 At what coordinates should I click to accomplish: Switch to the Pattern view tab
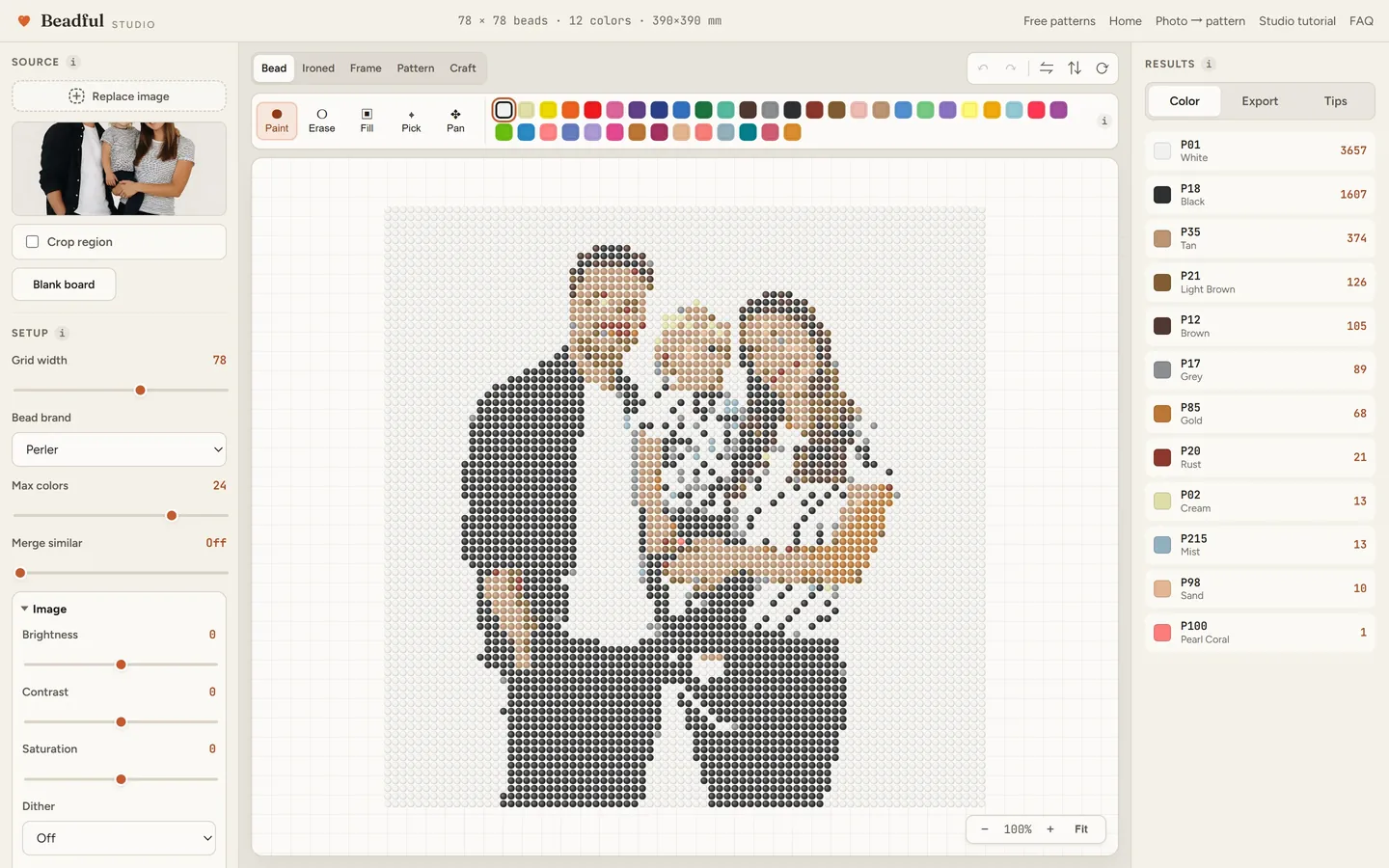tap(416, 68)
